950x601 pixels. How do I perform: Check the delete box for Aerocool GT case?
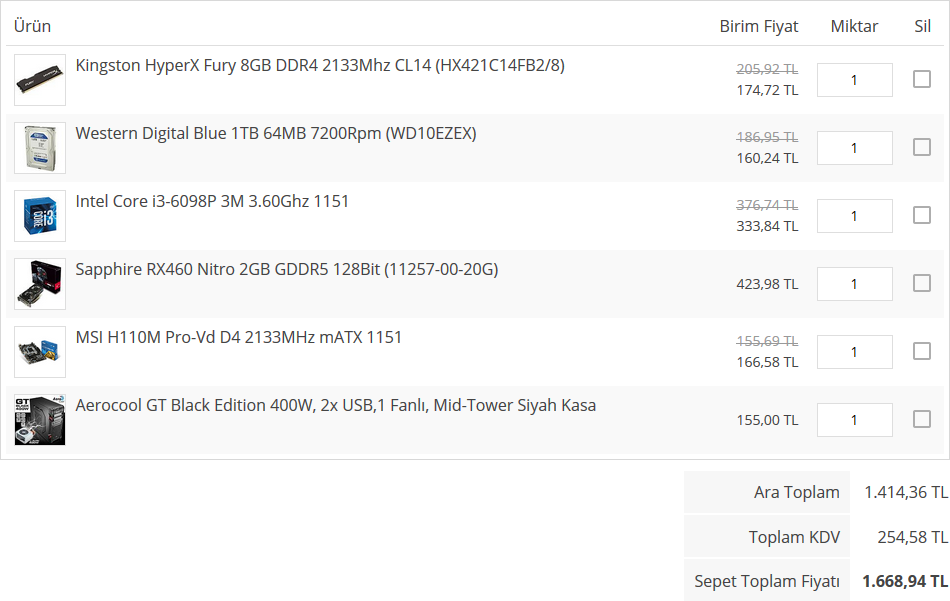922,419
